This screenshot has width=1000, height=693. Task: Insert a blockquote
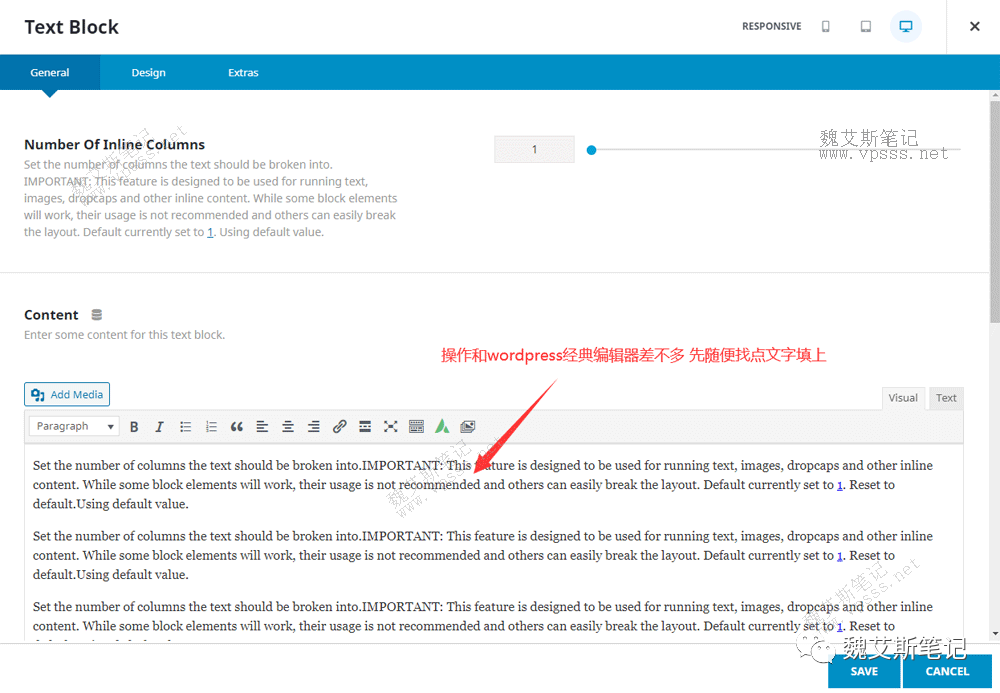point(237,427)
